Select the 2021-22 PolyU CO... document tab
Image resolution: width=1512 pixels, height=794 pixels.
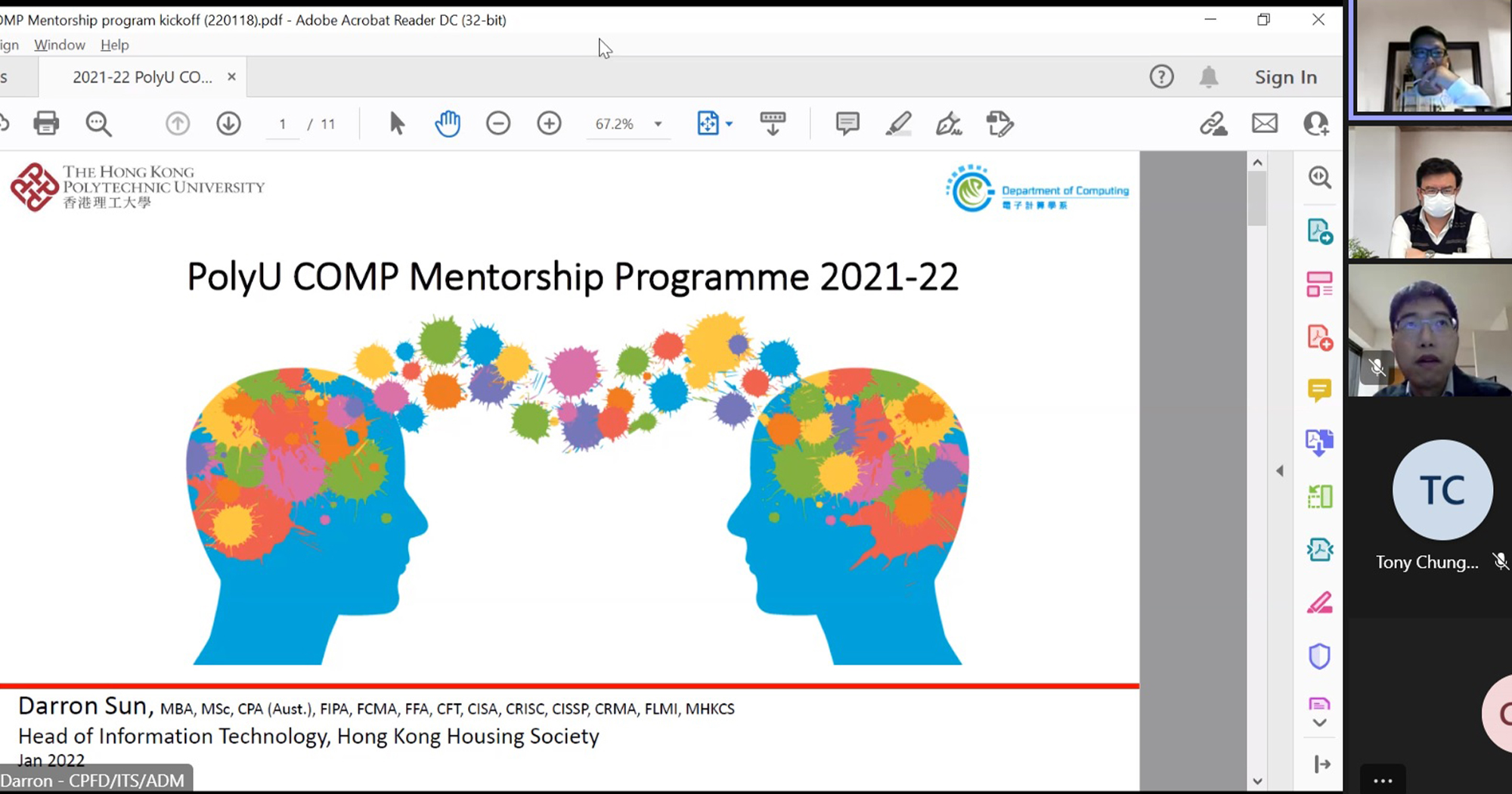coord(141,76)
